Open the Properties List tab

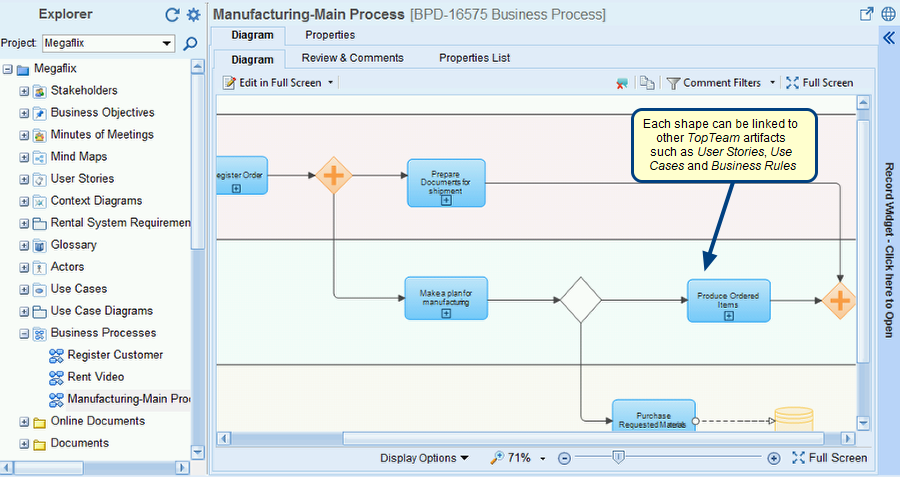tap(474, 58)
